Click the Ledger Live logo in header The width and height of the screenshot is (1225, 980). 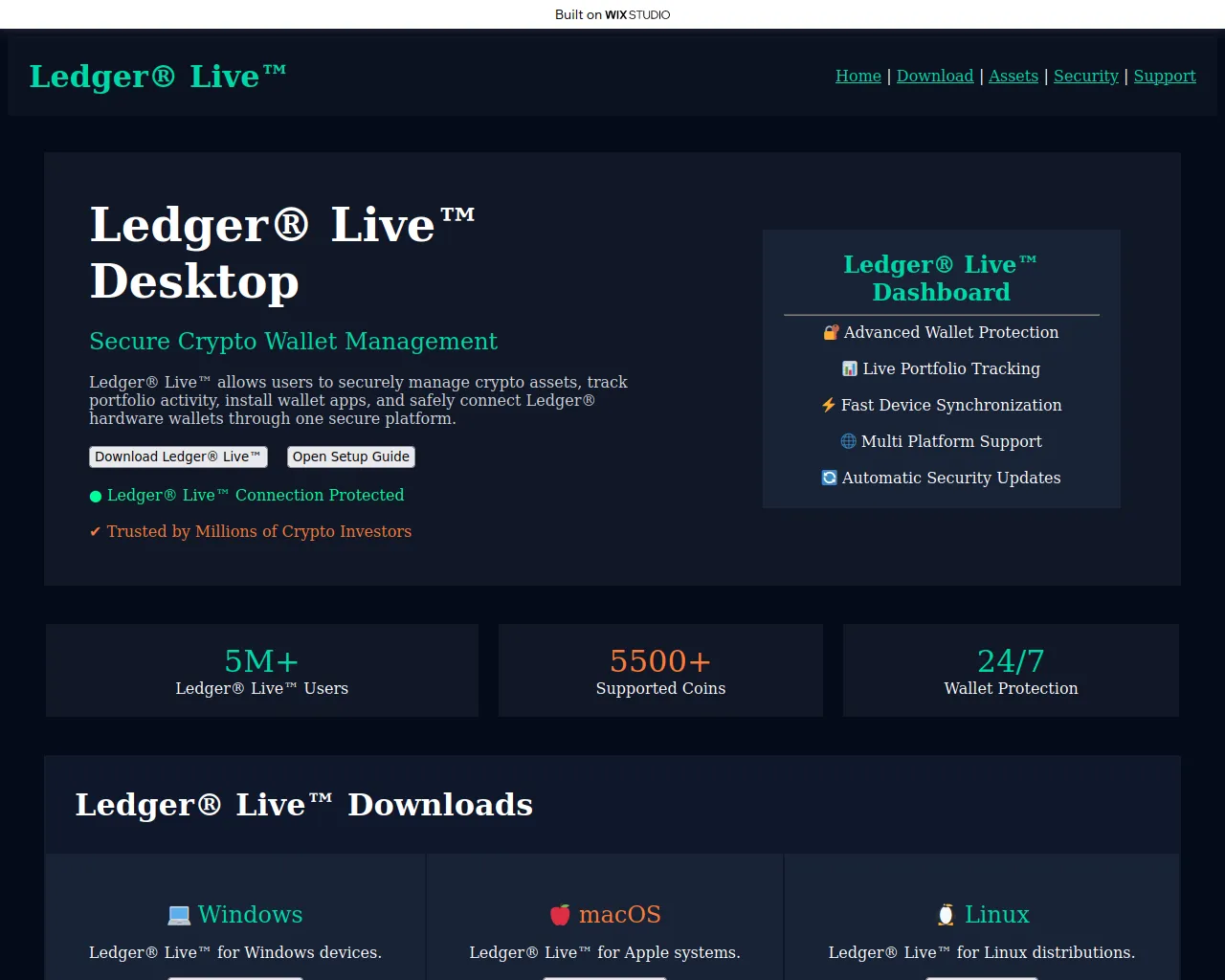[158, 76]
